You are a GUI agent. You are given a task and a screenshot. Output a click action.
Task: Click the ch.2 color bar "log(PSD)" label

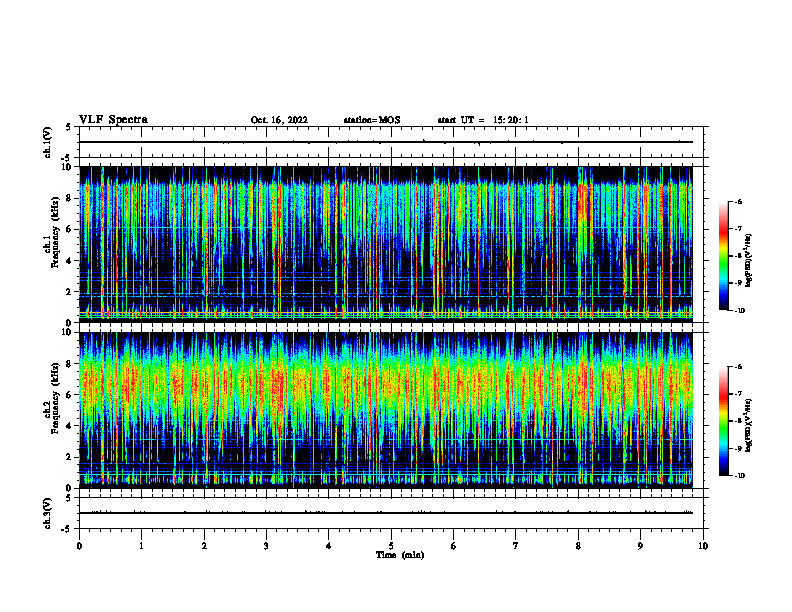click(749, 425)
